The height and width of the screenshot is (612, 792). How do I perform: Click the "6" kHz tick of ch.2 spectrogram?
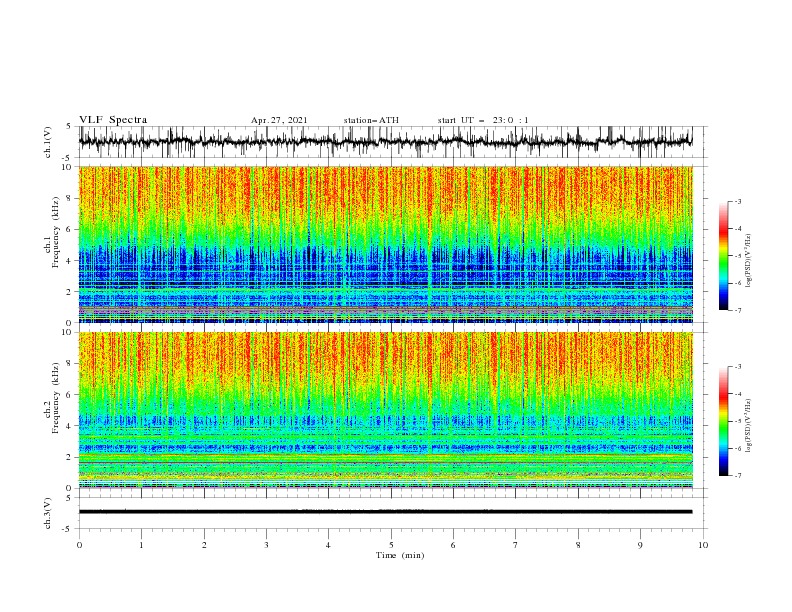70,395
